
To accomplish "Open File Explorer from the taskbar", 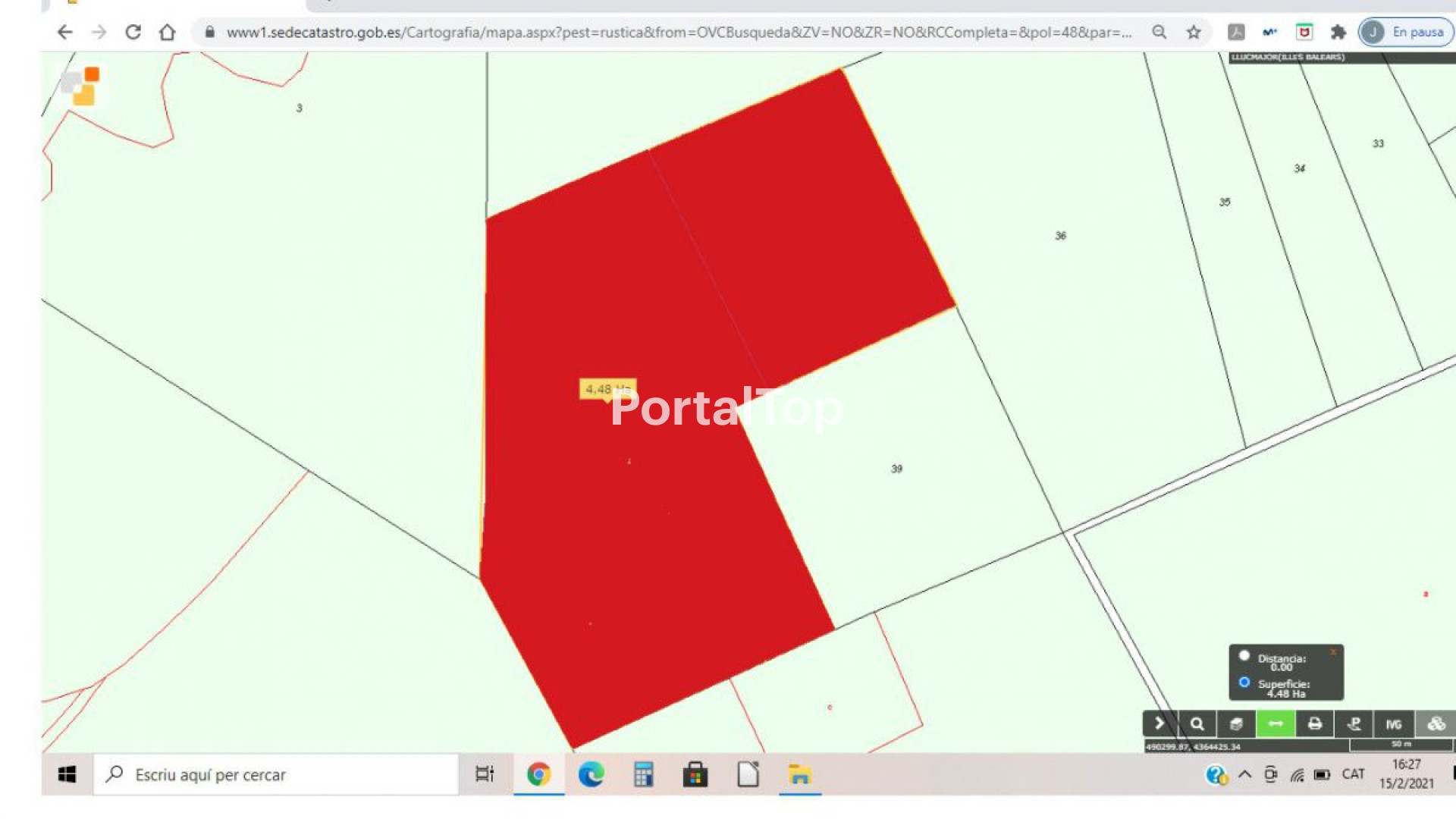I will coord(799,774).
